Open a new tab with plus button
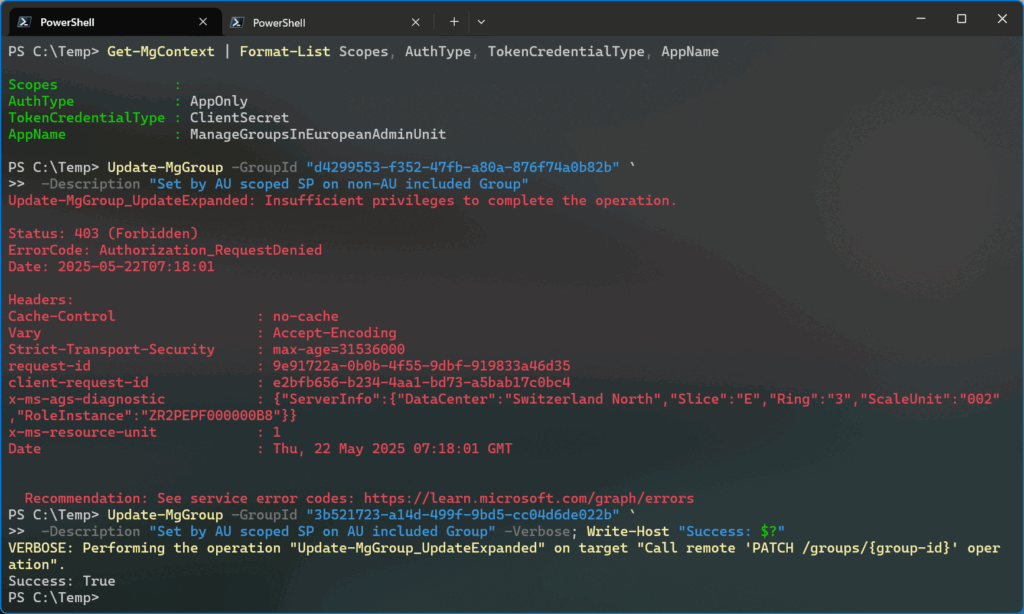The height and width of the screenshot is (614, 1024). click(x=454, y=22)
